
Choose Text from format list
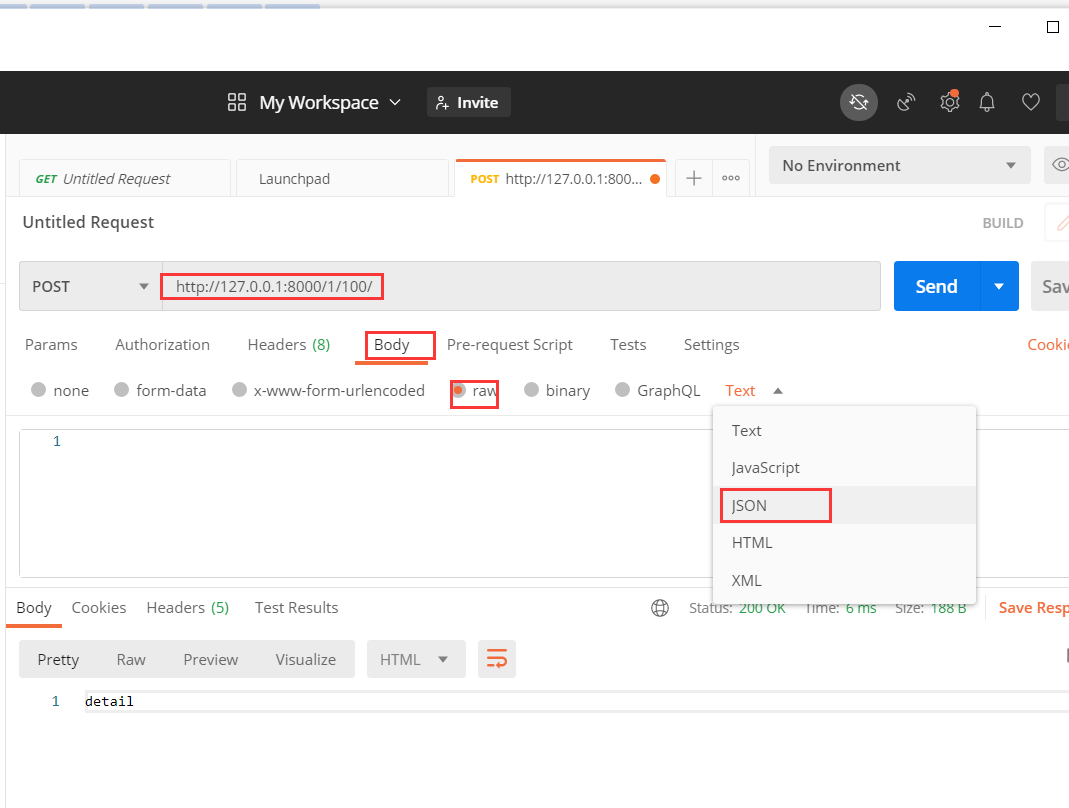[844, 431]
